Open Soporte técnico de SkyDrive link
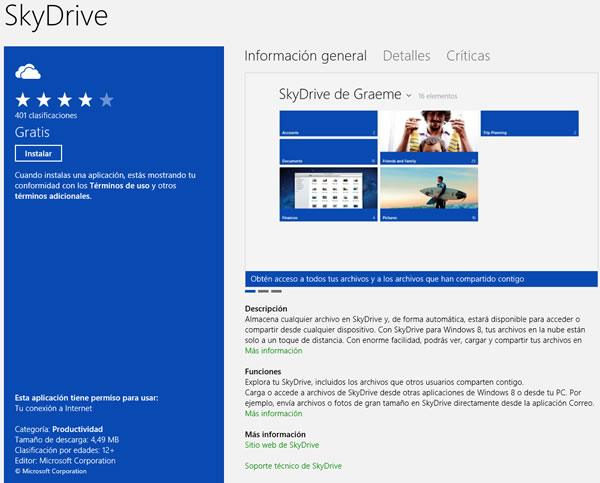Viewport: 600px width, 483px height. pos(293,466)
